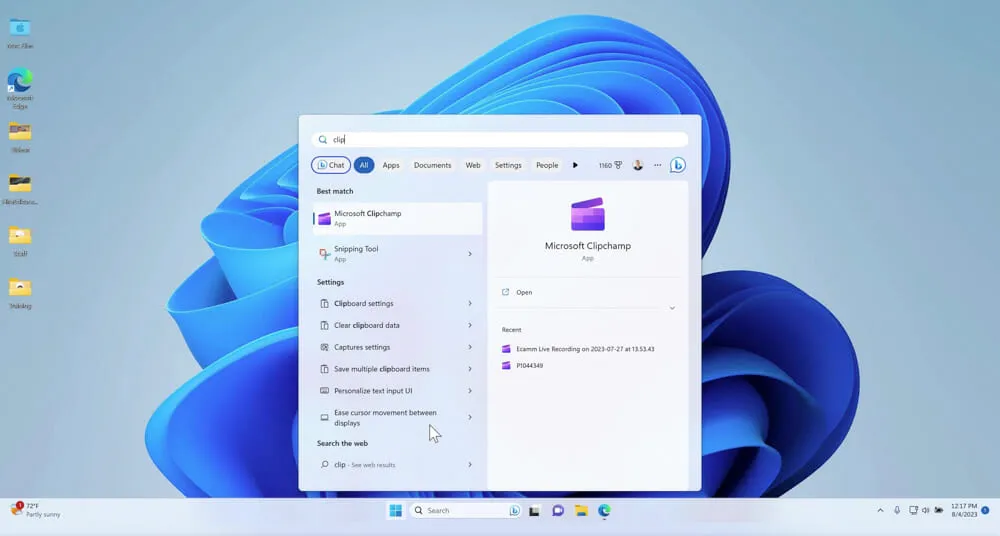The image size is (1000, 536).
Task: Click the Snipping Tool app icon
Action: pos(324,254)
